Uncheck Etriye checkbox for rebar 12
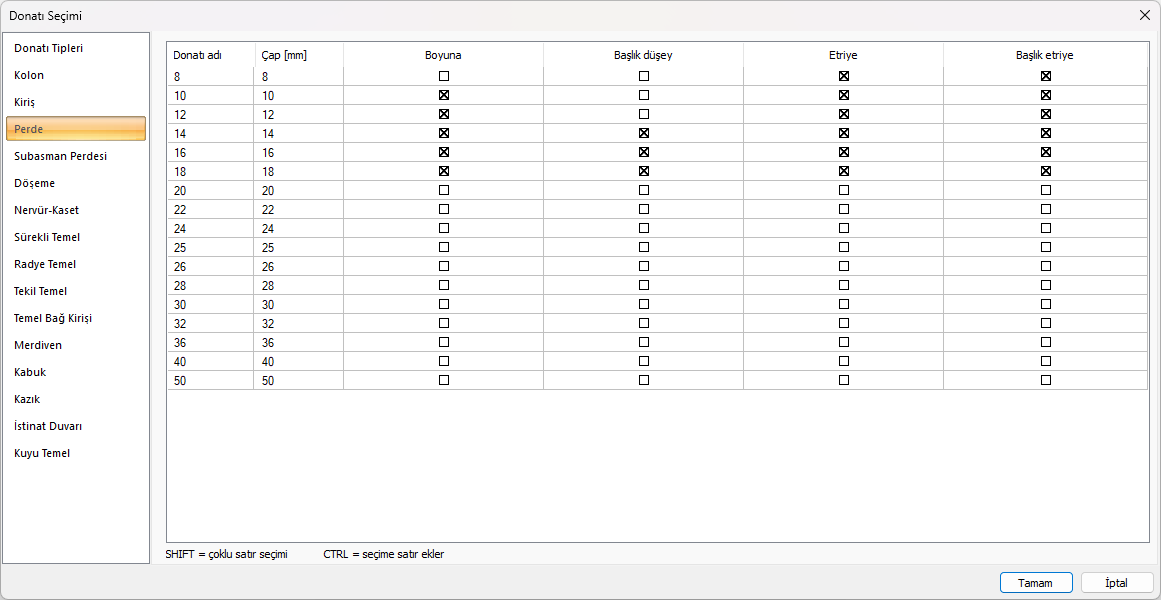The image size is (1161, 600). [x=844, y=114]
